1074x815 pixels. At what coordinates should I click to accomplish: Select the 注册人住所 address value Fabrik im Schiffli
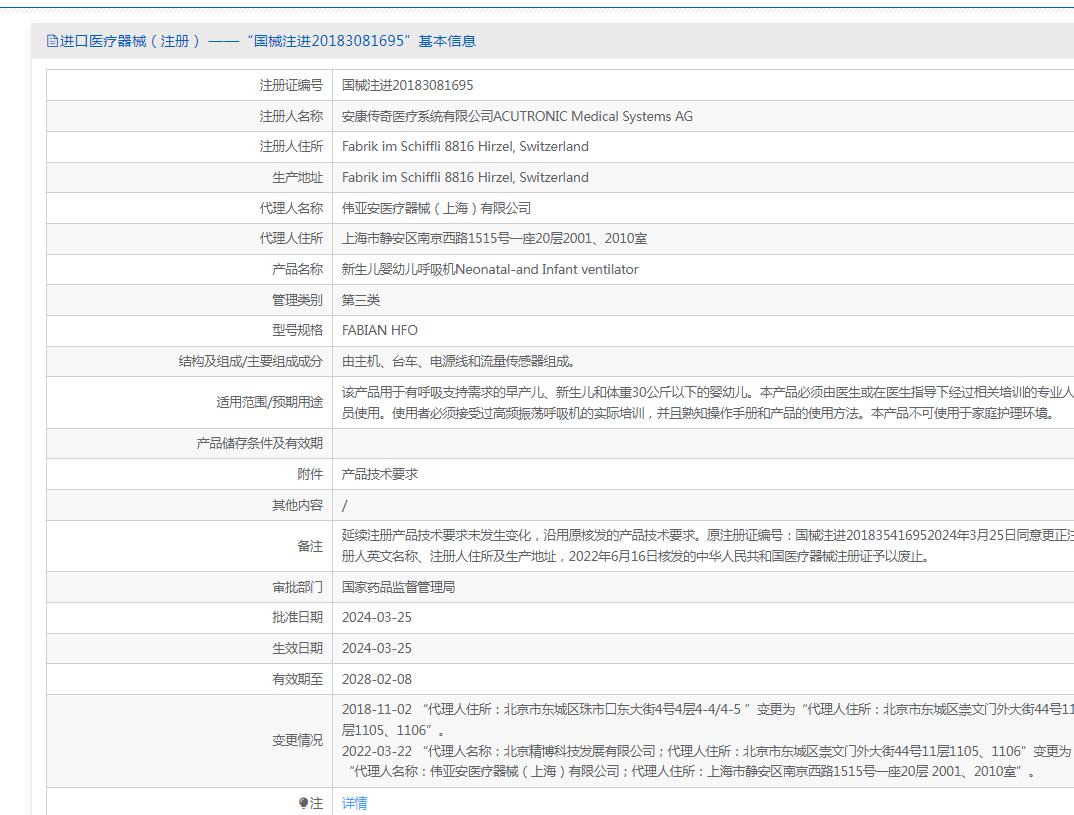(465, 147)
